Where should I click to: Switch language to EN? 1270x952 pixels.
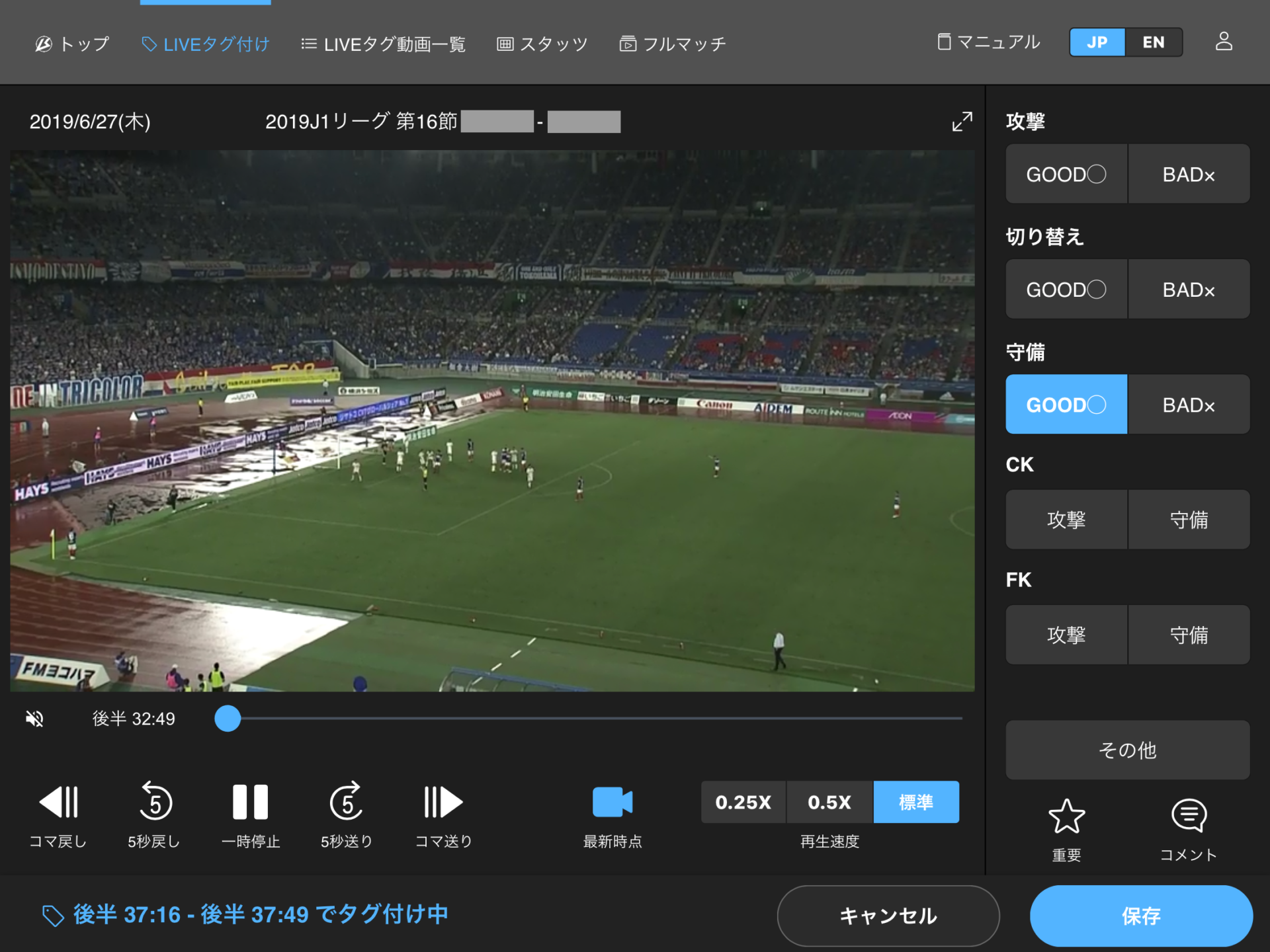click(x=1154, y=42)
